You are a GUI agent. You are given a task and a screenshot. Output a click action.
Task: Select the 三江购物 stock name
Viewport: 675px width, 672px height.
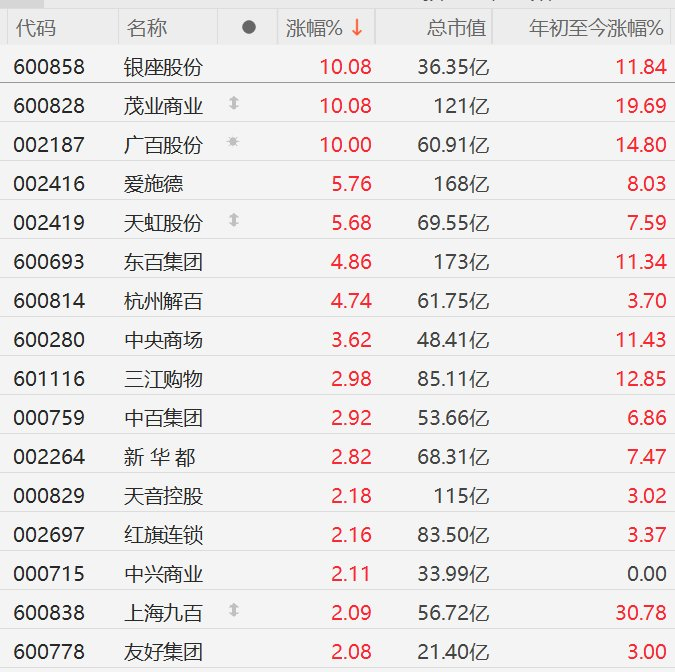163,379
